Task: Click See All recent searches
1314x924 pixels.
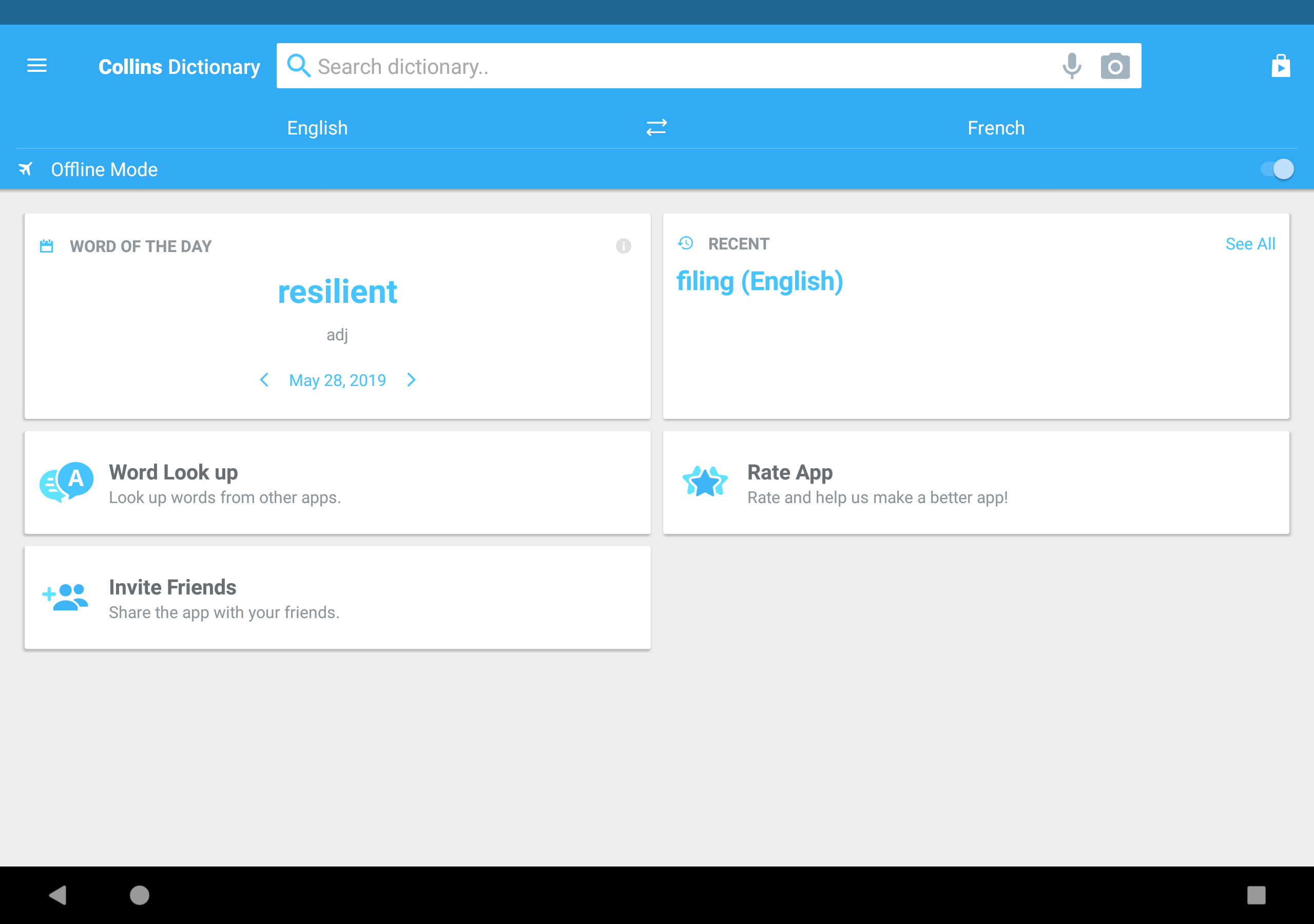Action: point(1250,244)
